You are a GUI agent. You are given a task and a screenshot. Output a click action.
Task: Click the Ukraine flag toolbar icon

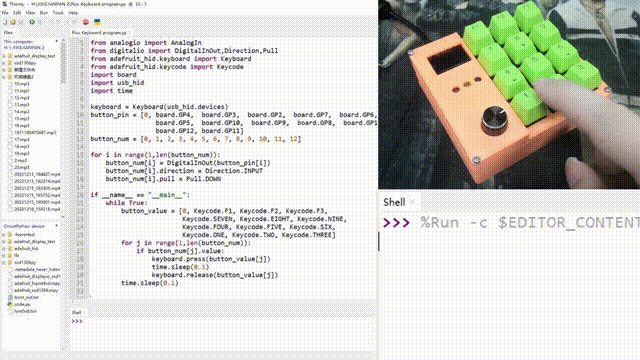pos(97,22)
